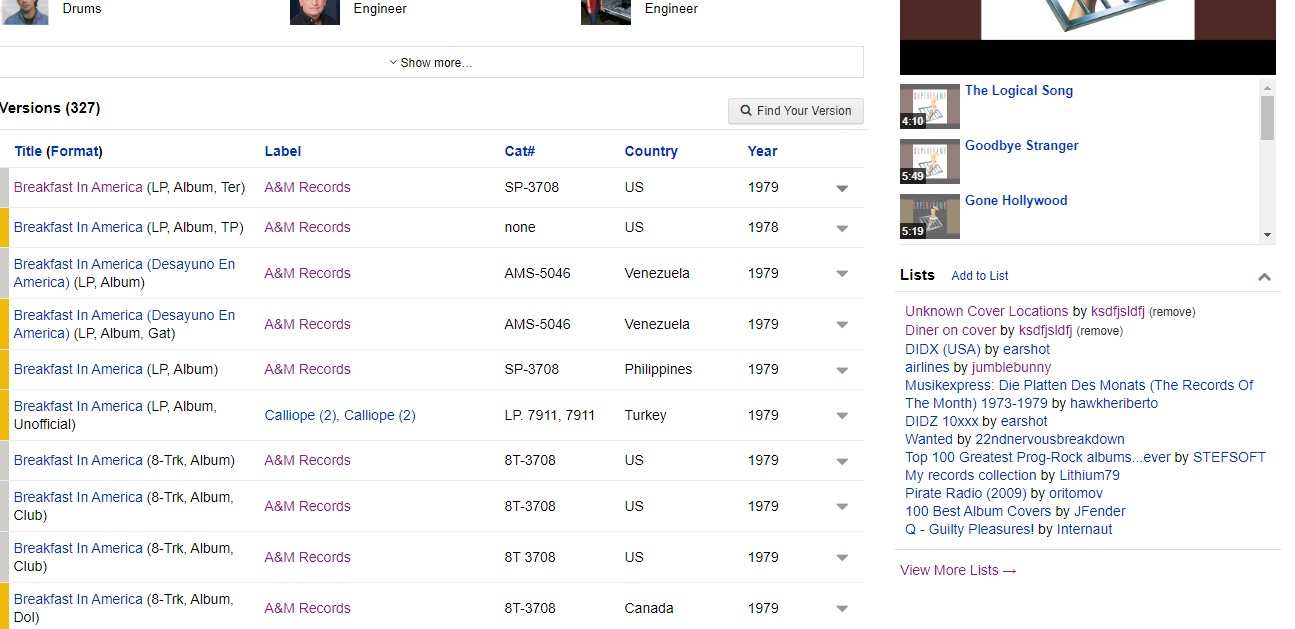Viewport: 1295px width, 629px height.
Task: Sort versions by Format link
Action: click(x=75, y=151)
